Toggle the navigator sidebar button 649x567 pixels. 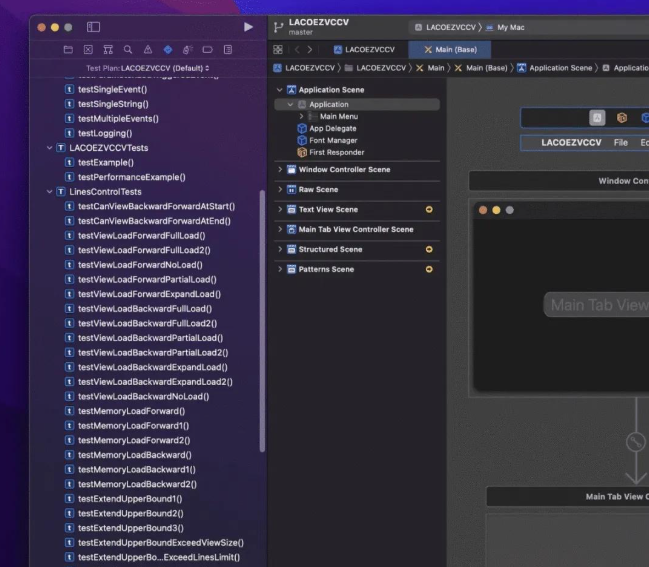[x=93, y=27]
